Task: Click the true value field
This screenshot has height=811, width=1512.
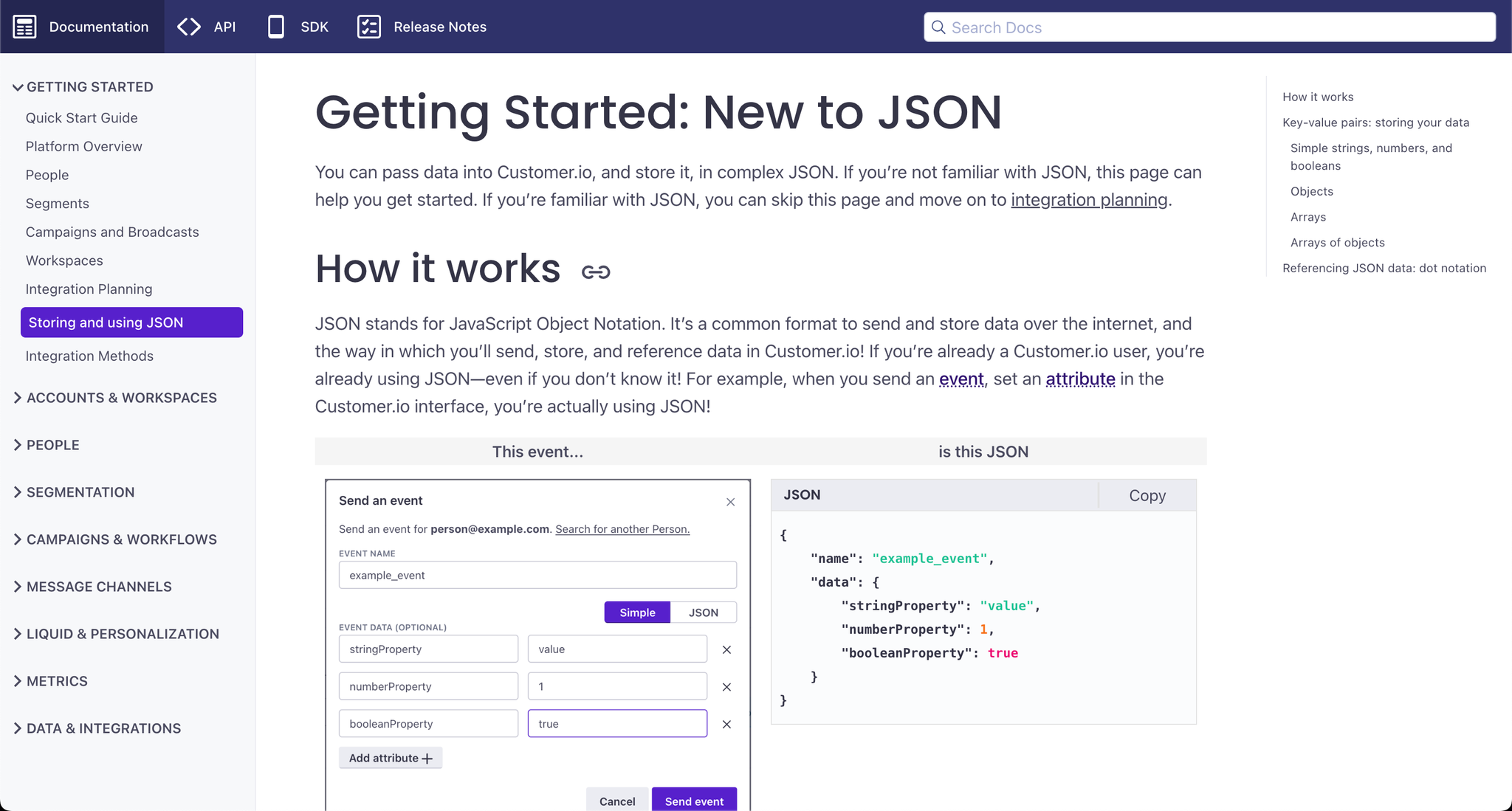Action: click(x=617, y=724)
